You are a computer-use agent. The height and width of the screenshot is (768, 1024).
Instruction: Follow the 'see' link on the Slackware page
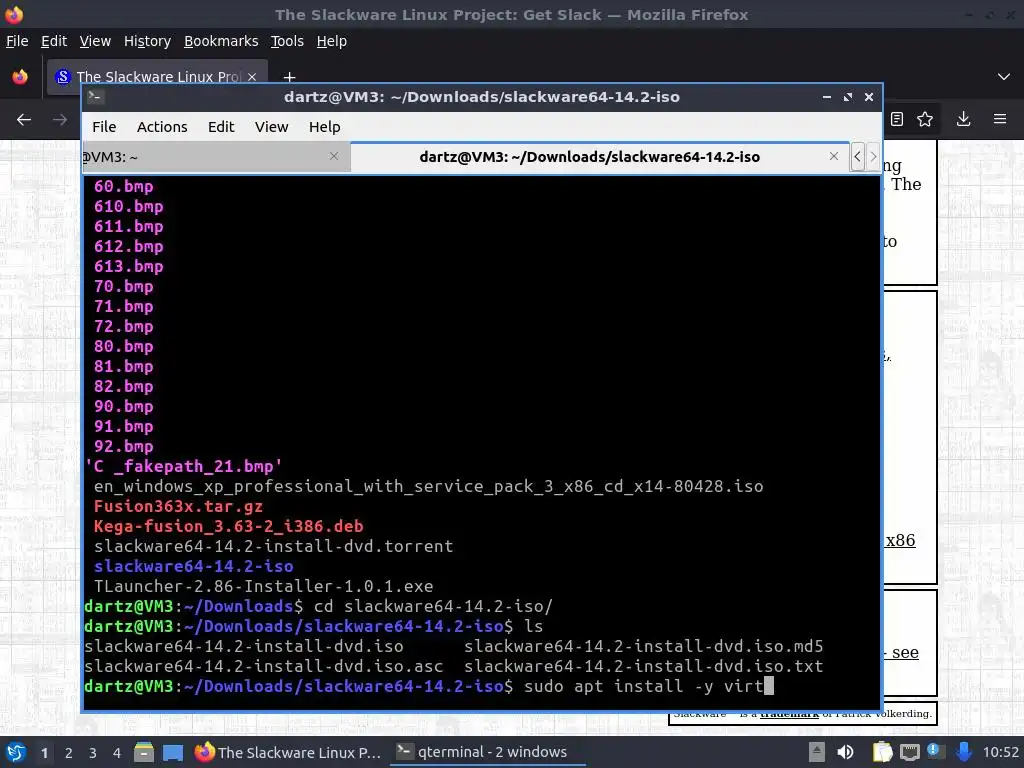coord(905,652)
